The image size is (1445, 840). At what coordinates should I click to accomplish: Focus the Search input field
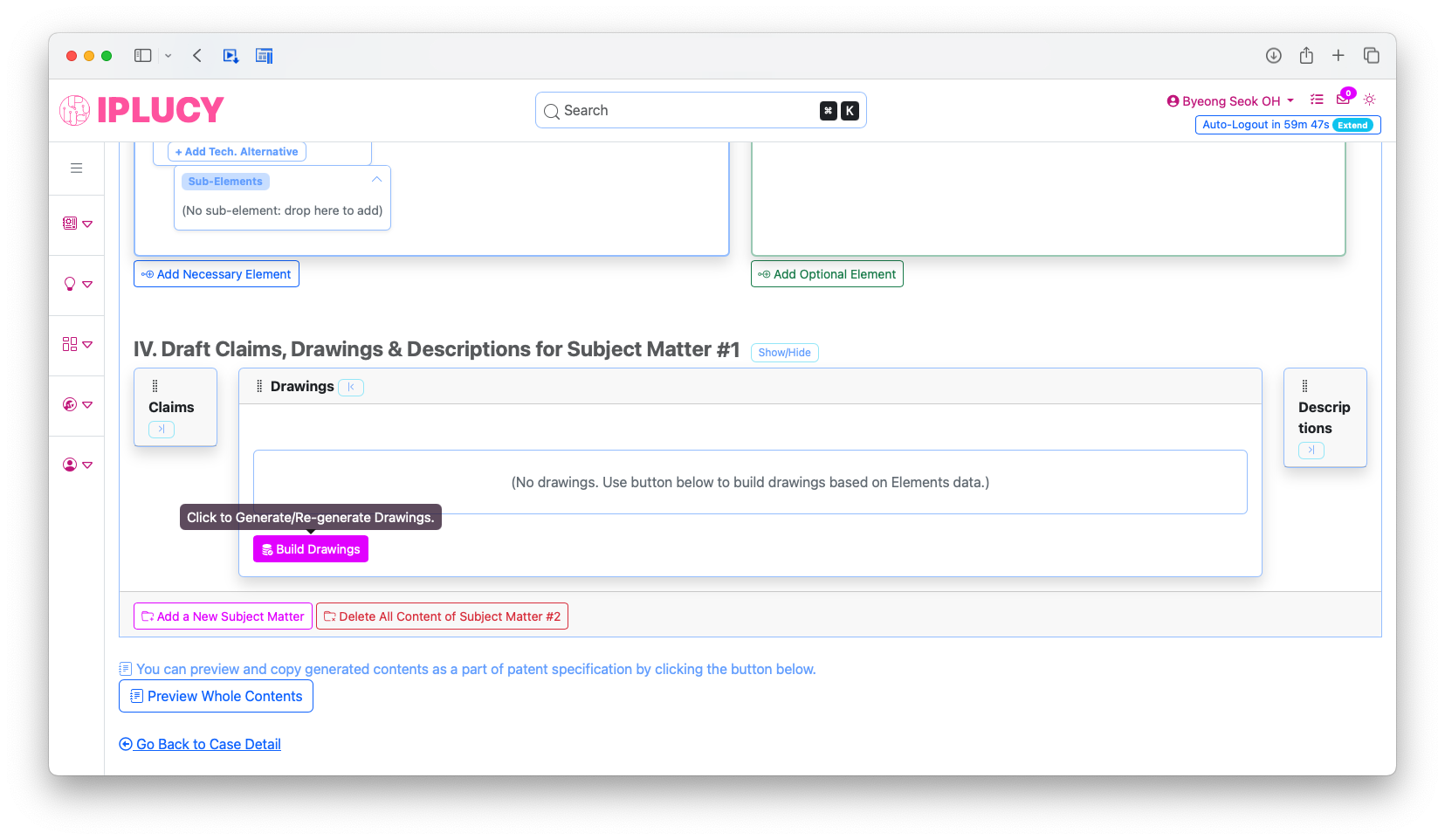(x=700, y=111)
